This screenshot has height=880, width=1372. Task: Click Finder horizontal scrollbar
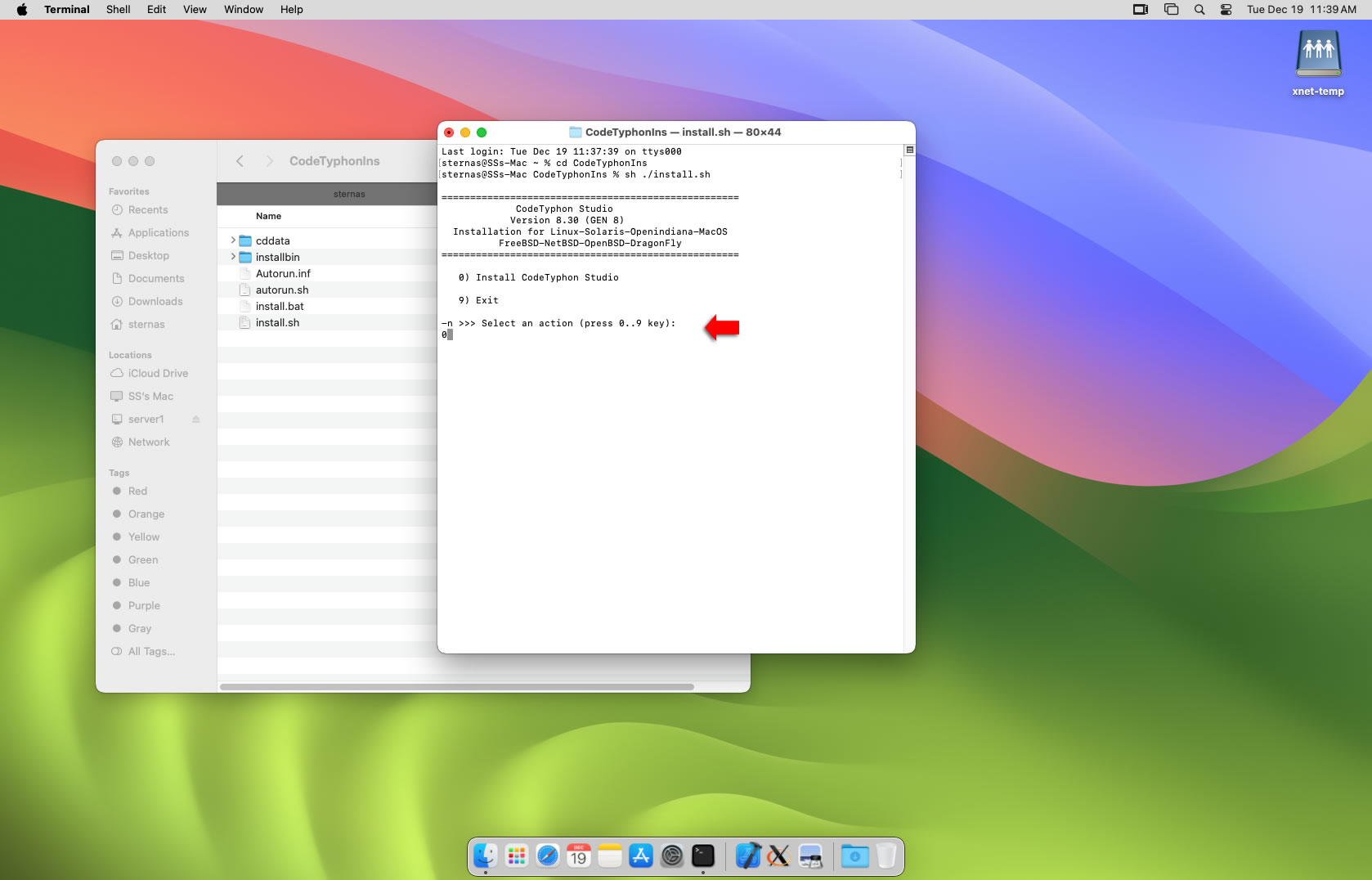(456, 687)
